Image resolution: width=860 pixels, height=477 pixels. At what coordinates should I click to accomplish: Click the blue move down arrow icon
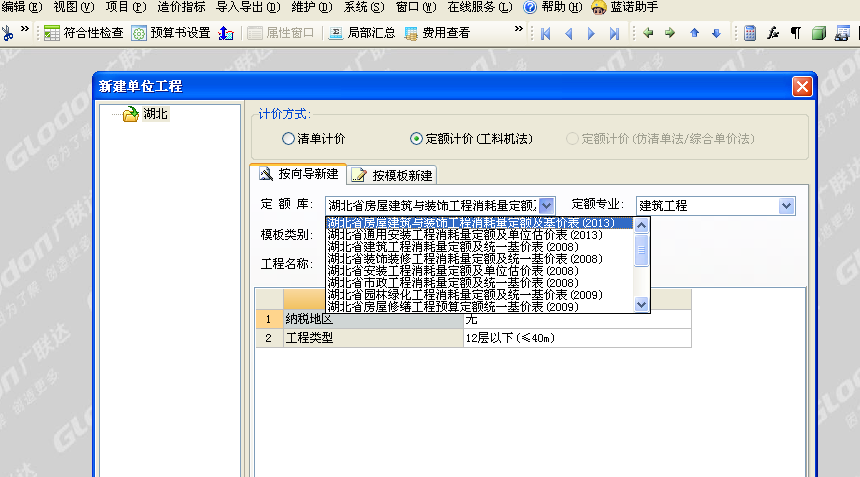coord(716,33)
